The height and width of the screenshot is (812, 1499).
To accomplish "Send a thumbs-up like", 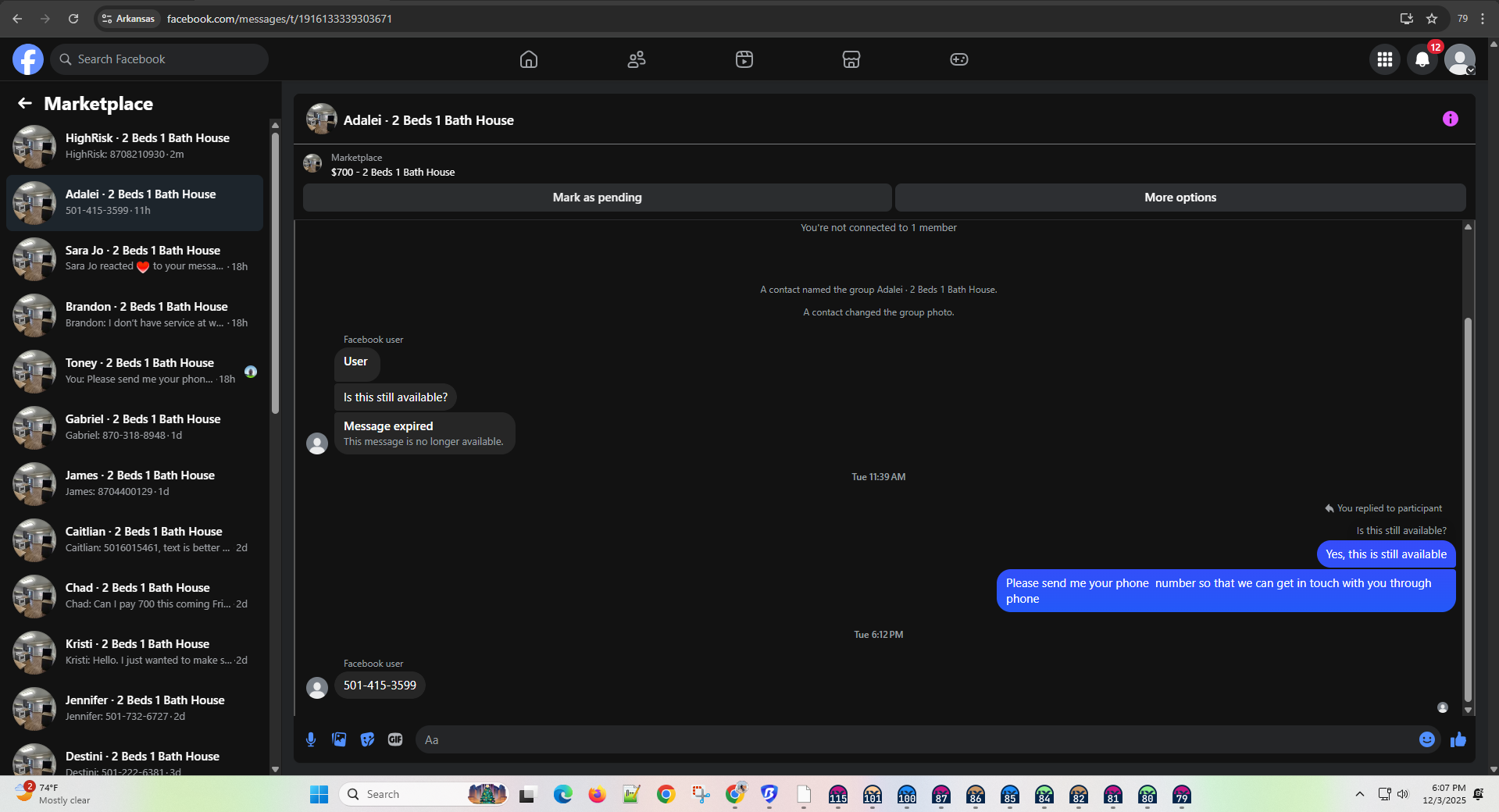I will click(1458, 739).
